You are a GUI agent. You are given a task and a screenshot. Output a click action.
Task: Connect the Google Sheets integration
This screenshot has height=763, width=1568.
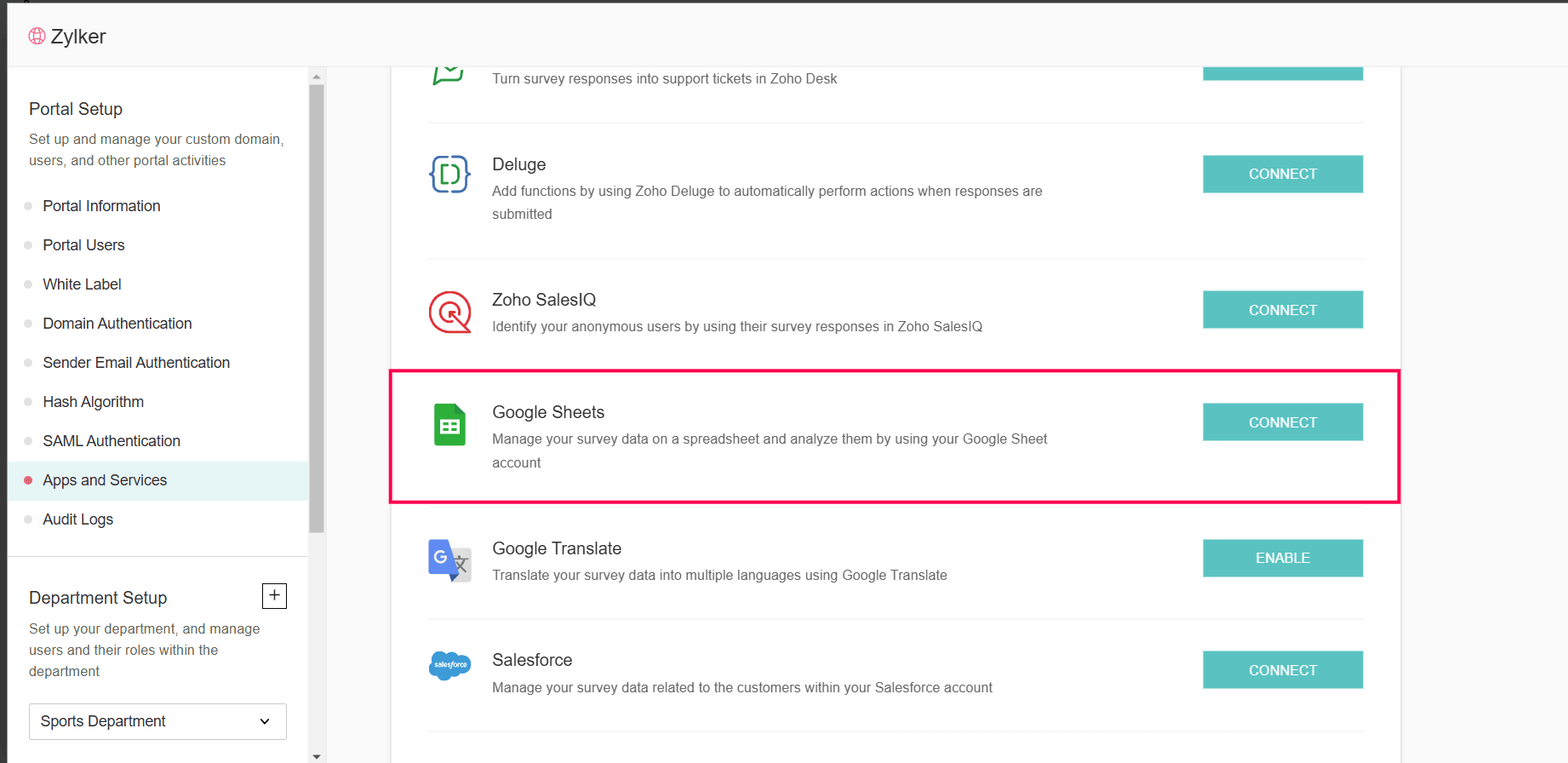point(1282,422)
